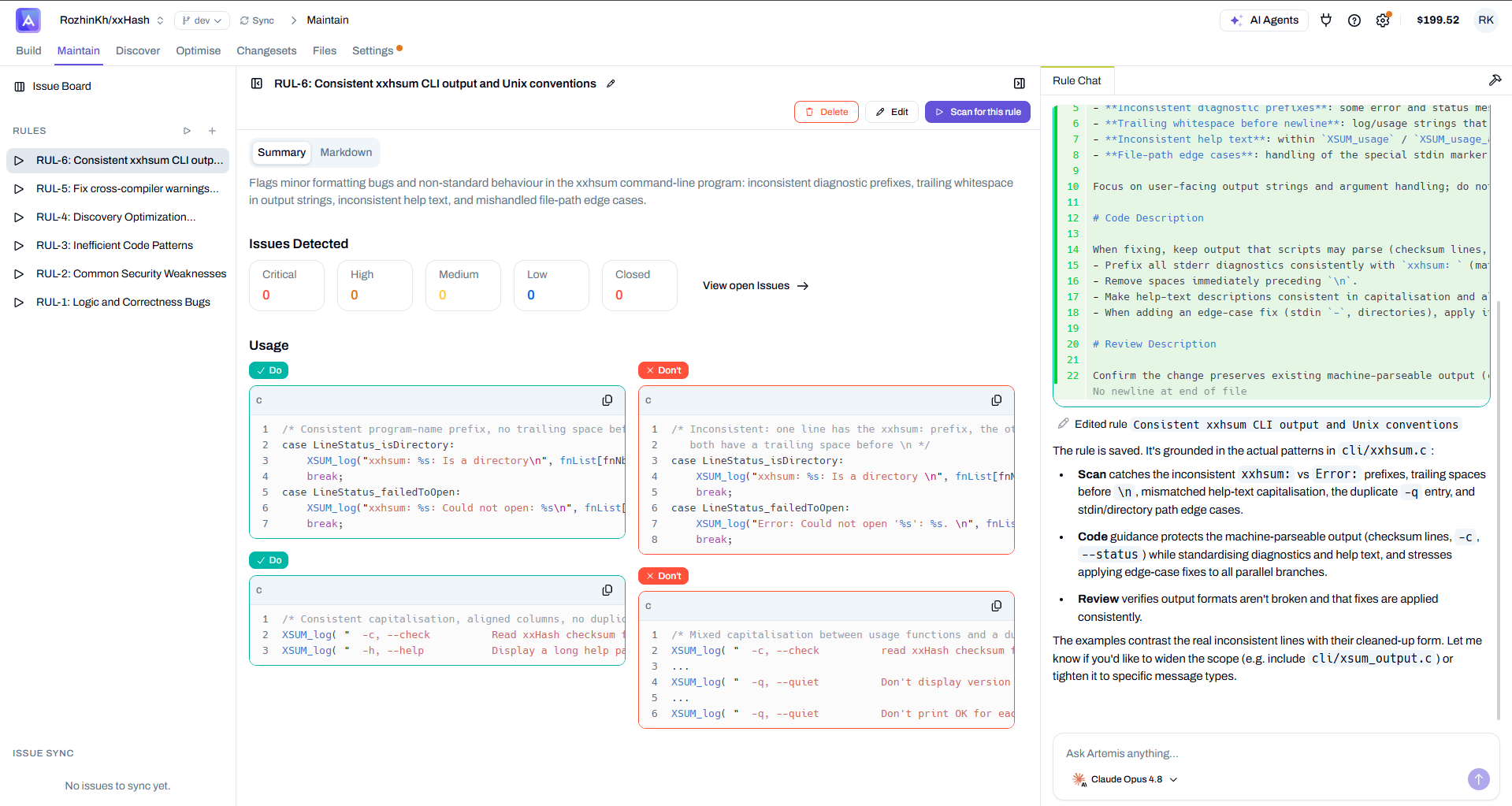Image resolution: width=1512 pixels, height=806 pixels.
Task: Copy the second Don't code example
Action: tap(997, 606)
